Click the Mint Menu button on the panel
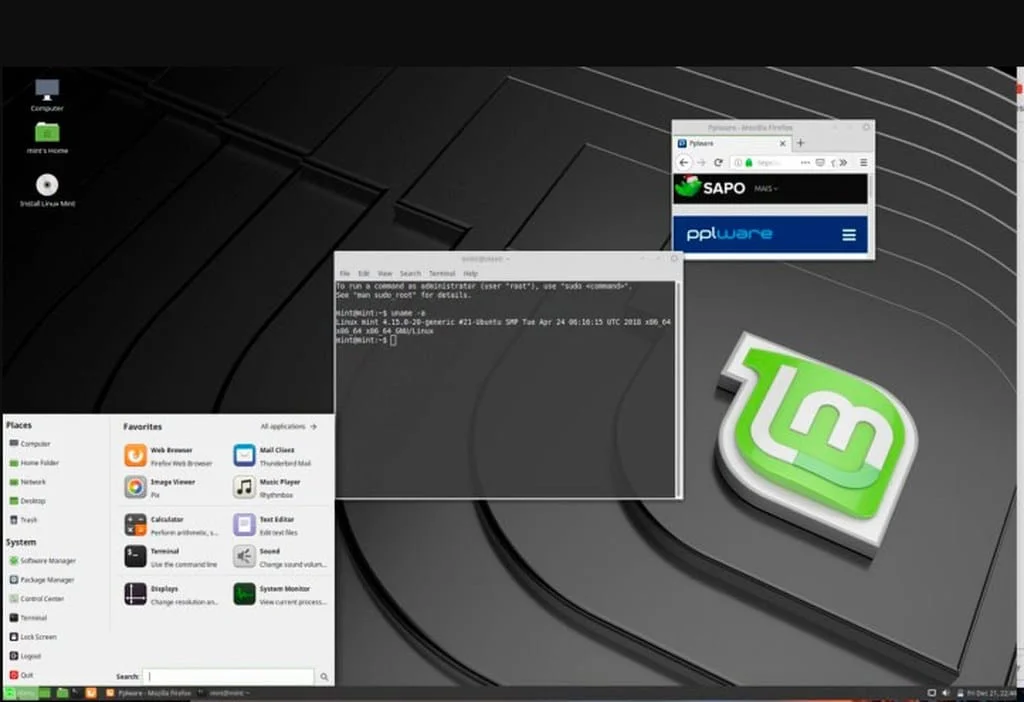The width and height of the screenshot is (1024, 702). pyautogui.click(x=20, y=694)
